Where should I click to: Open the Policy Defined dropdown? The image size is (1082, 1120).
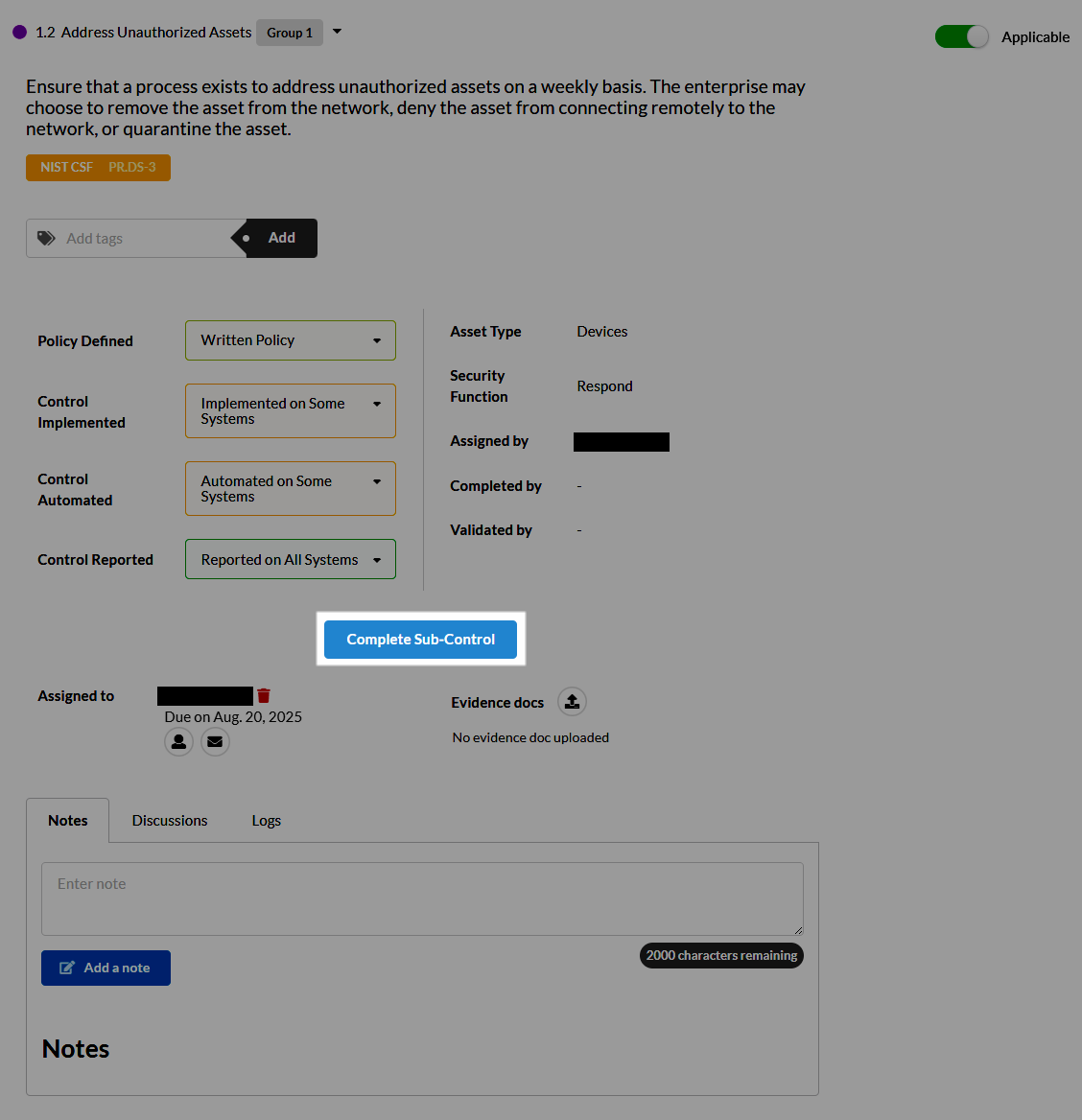[x=290, y=340]
